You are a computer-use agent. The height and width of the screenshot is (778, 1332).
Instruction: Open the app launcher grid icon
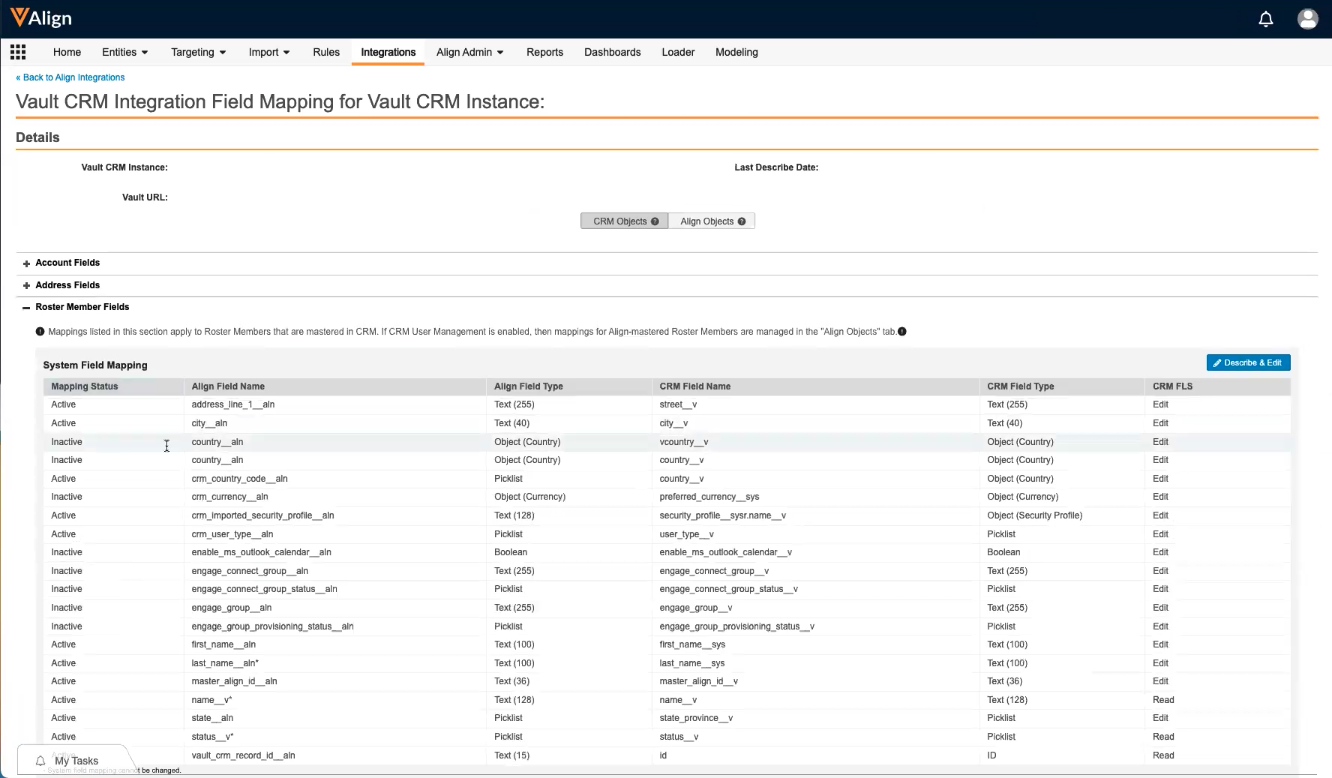(x=18, y=52)
